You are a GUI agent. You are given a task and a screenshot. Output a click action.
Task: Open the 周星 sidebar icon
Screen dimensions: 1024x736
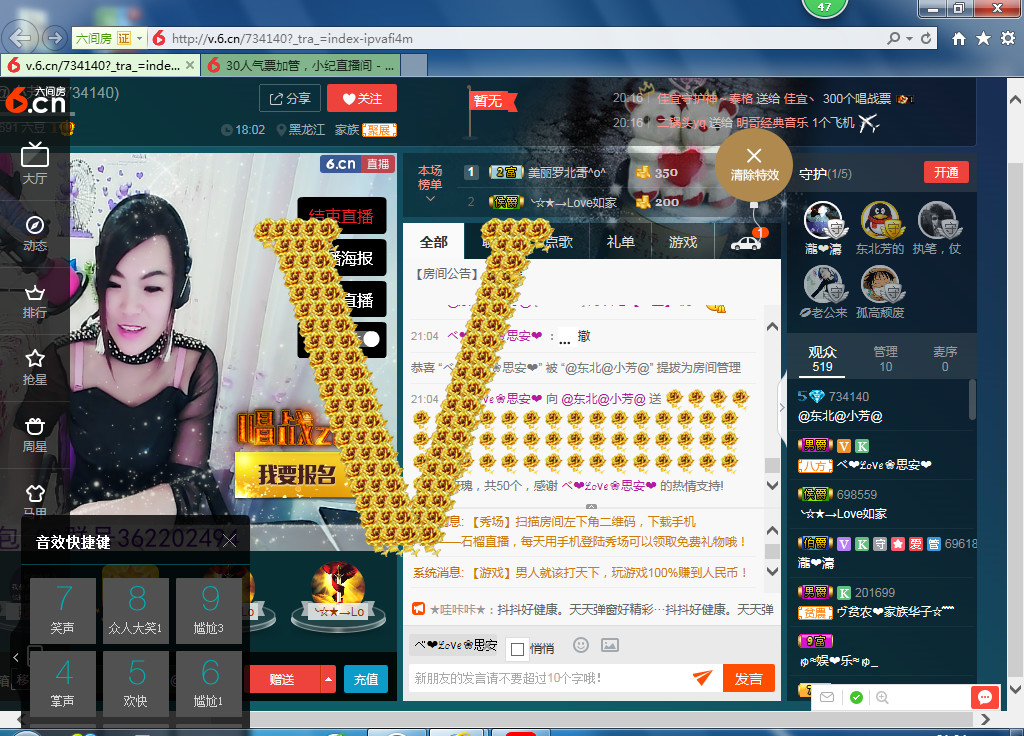pos(35,435)
